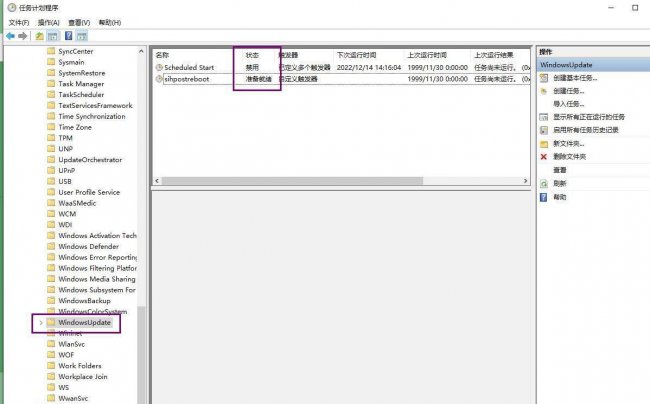The image size is (650, 404).
Task: Select the Workplace Join folder
Action: coord(83,376)
